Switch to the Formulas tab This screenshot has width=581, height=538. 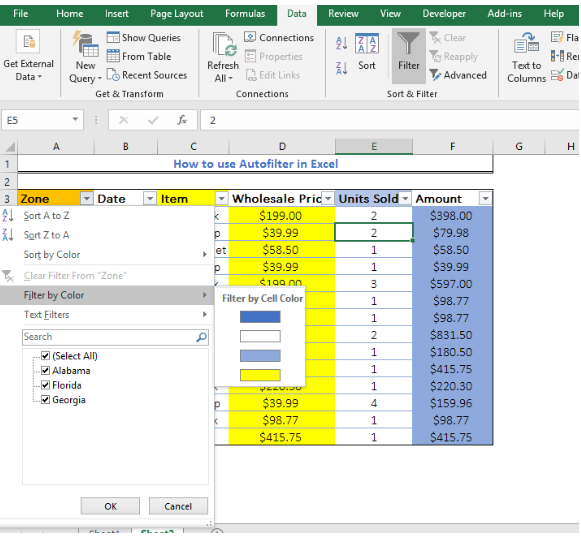pyautogui.click(x=245, y=14)
